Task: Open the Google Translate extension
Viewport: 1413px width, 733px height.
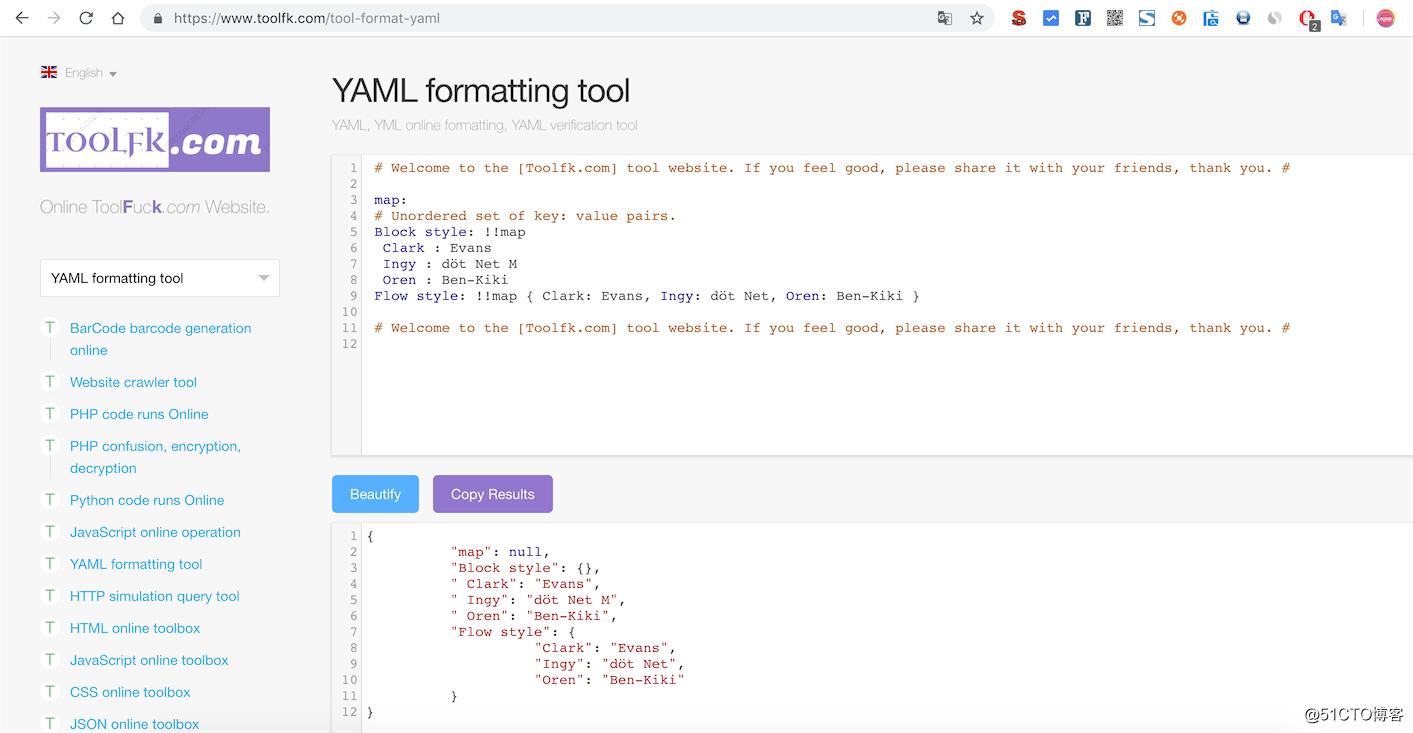Action: 1339,18
